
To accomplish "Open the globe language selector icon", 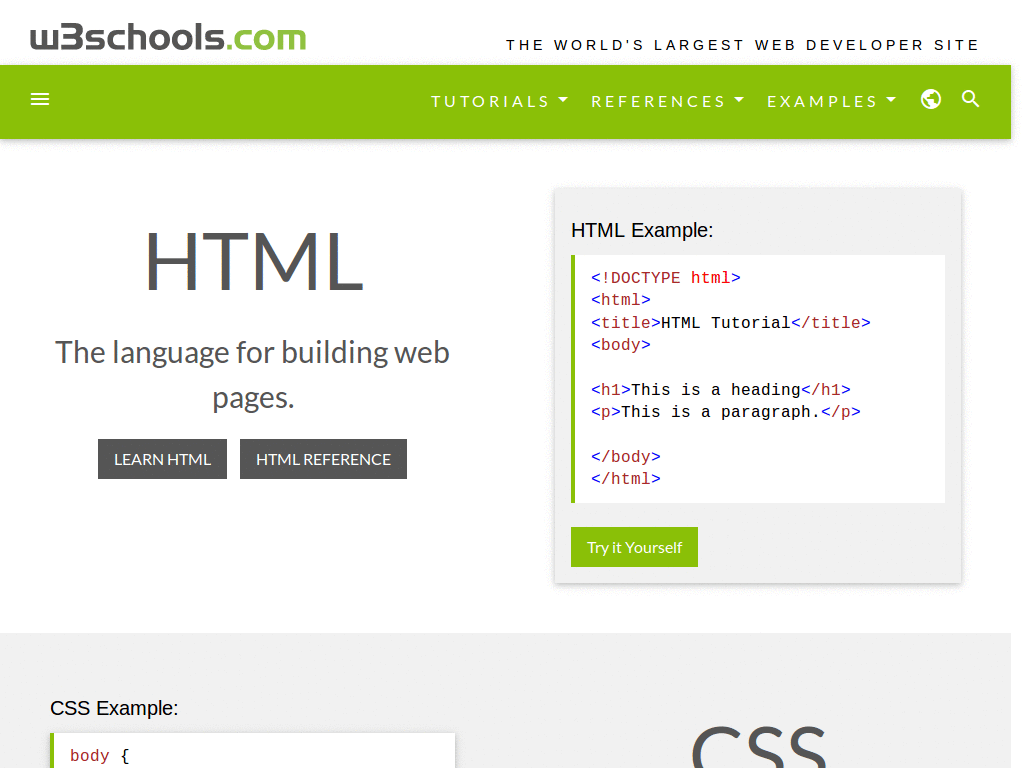I will [x=931, y=100].
